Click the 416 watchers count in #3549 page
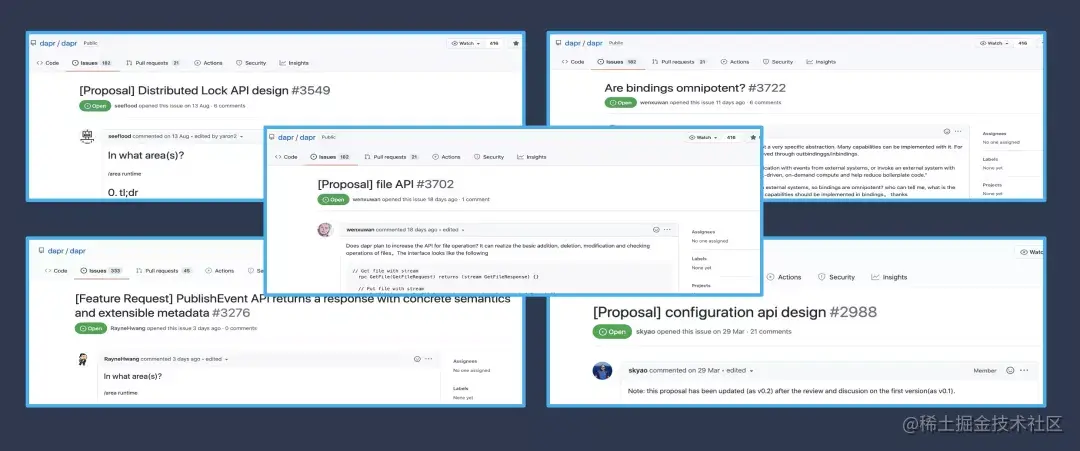This screenshot has height=451, width=1080. click(x=494, y=43)
